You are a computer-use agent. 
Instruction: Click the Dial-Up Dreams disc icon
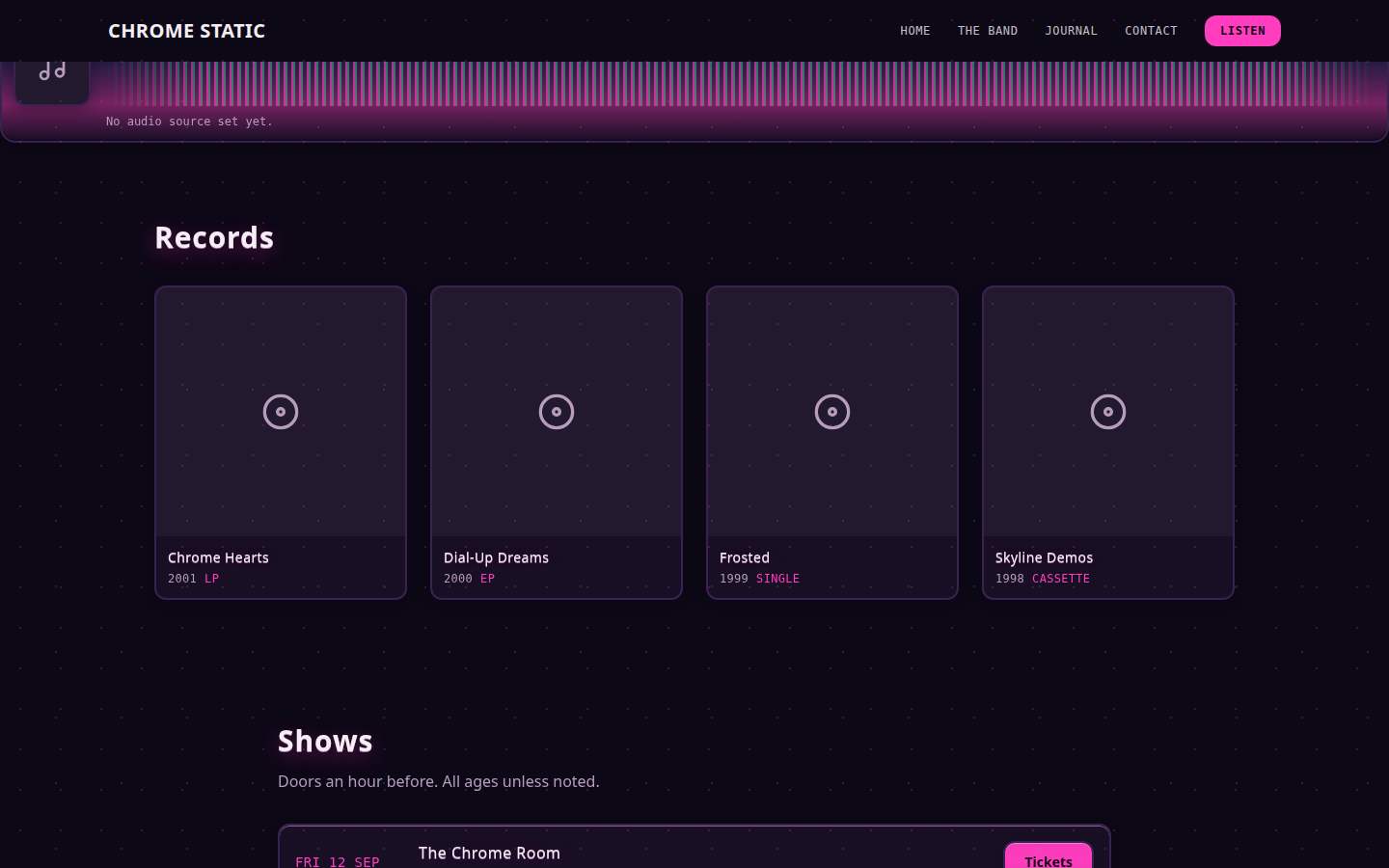[x=557, y=412]
